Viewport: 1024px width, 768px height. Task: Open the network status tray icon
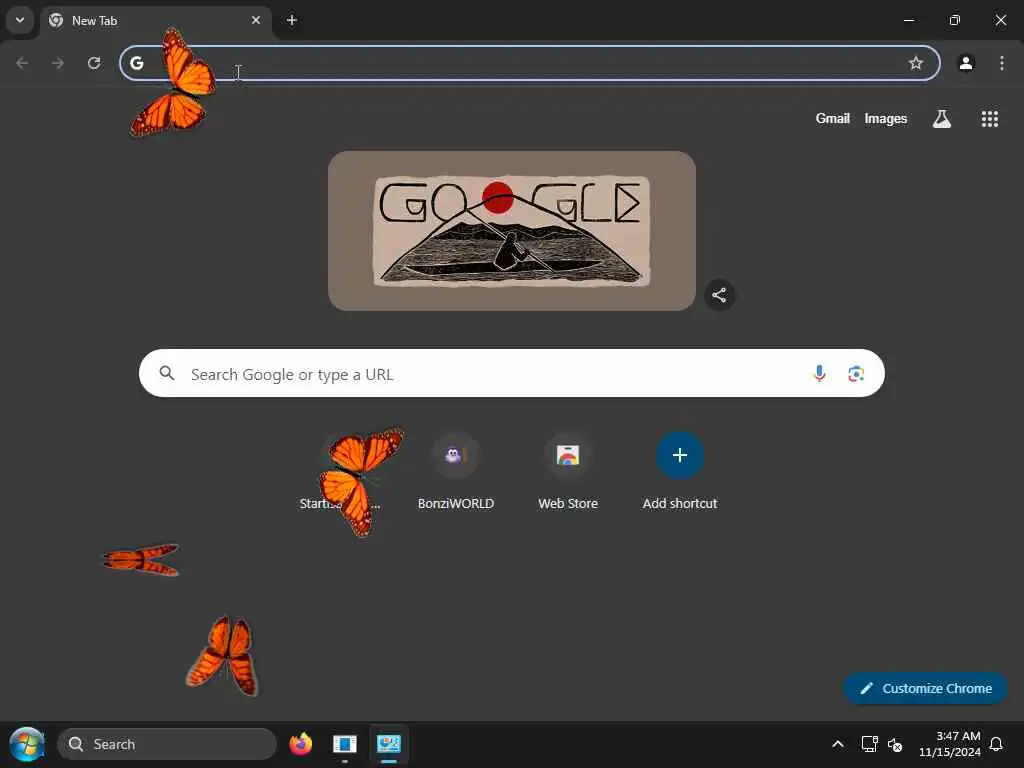click(869, 744)
